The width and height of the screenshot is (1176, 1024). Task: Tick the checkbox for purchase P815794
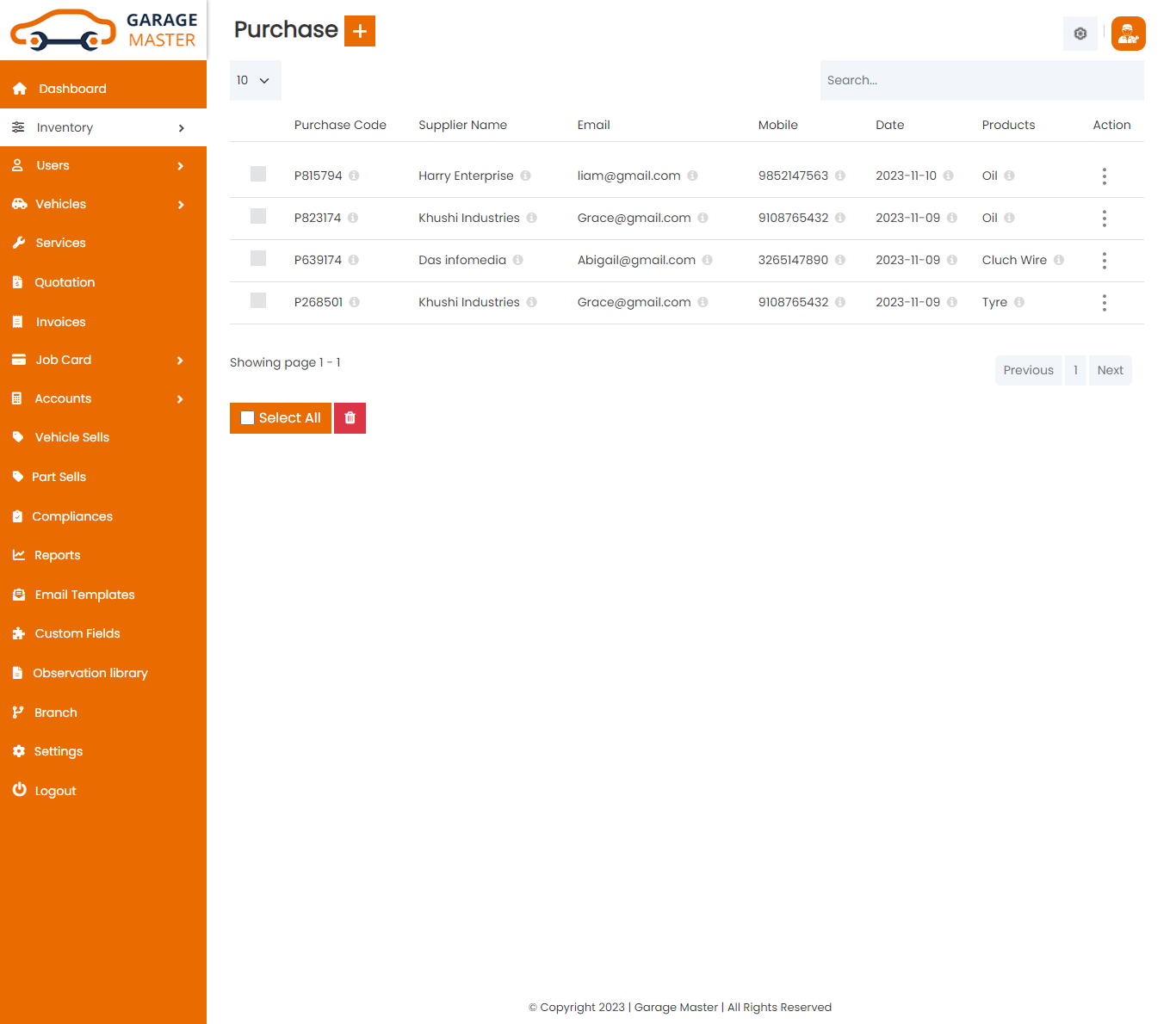pyautogui.click(x=258, y=174)
